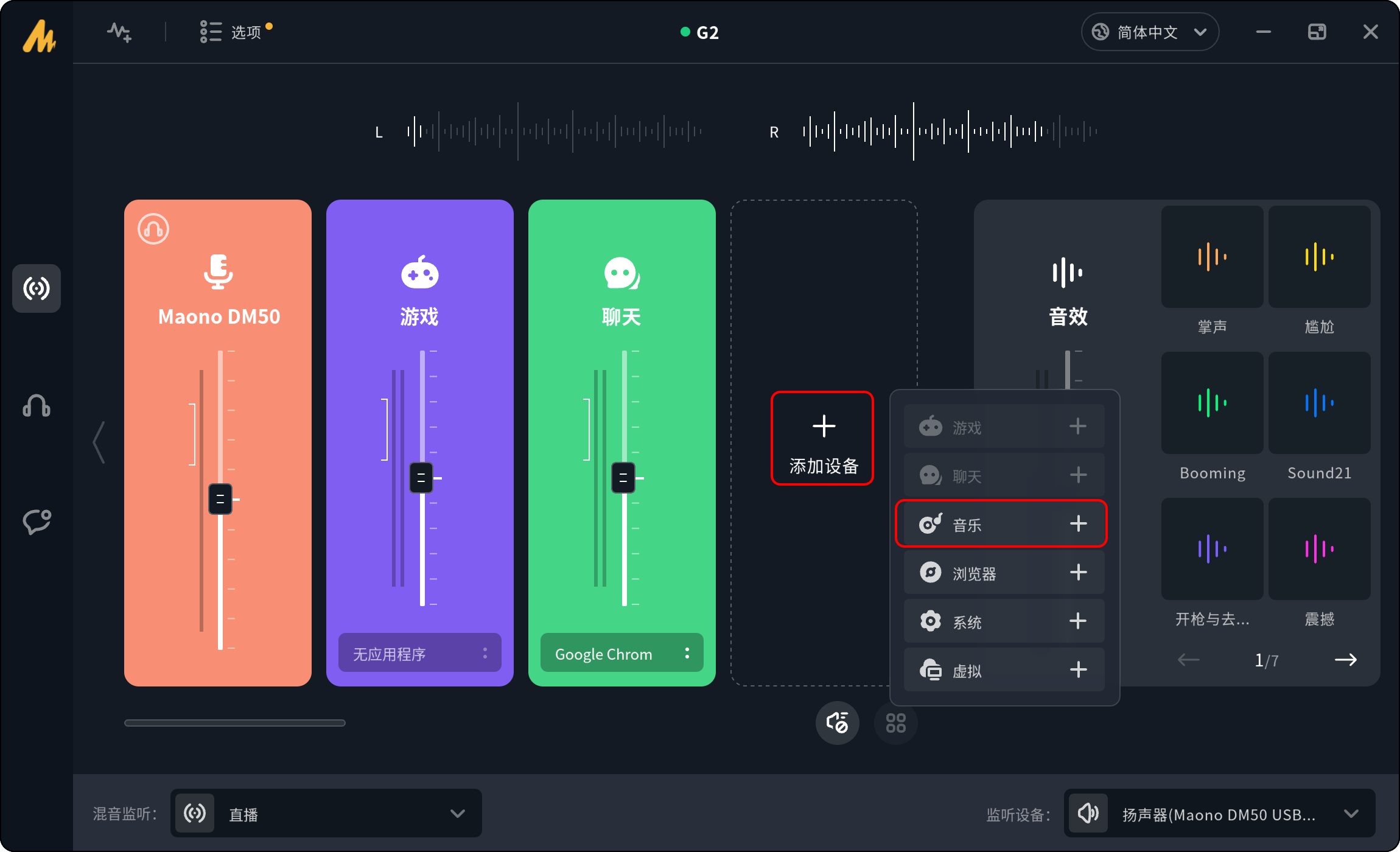Open the voice changer sidebar icon
The image size is (1400, 852).
click(37, 522)
